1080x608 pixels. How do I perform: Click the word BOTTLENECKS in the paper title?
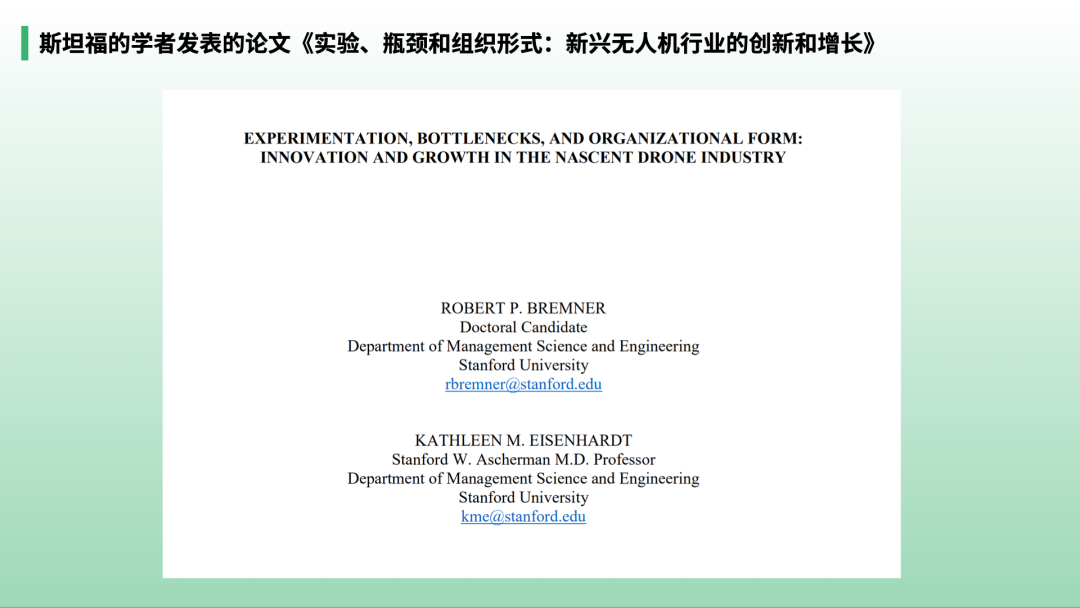(x=480, y=139)
